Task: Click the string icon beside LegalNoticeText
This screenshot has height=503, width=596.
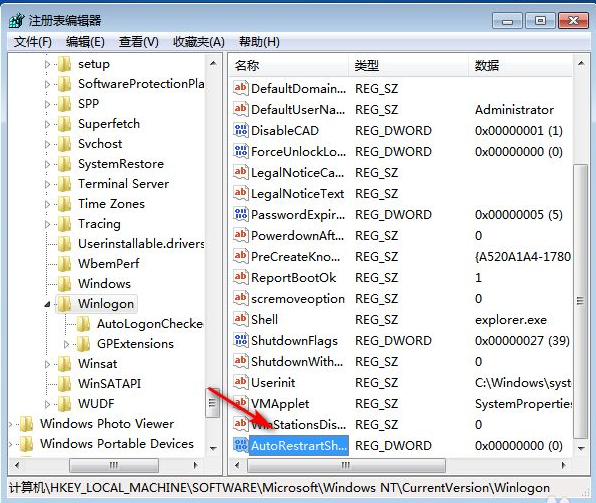Action: pyautogui.click(x=241, y=193)
